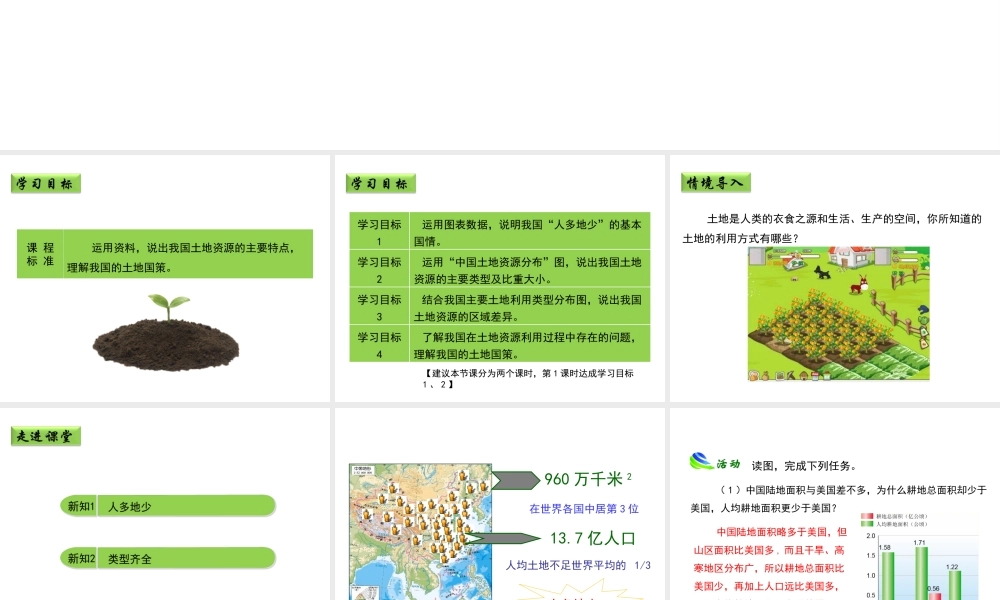Select the 新知1 人多地少 item
1000x600 pixels.
[x=167, y=506]
